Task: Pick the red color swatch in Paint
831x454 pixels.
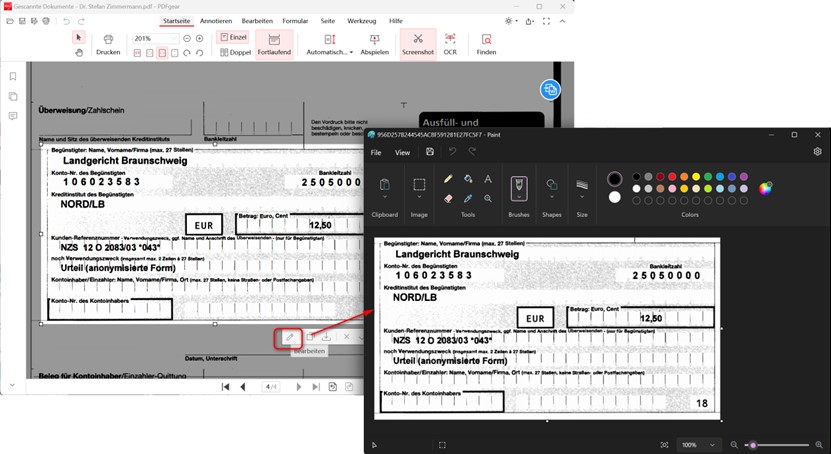Action: (672, 176)
